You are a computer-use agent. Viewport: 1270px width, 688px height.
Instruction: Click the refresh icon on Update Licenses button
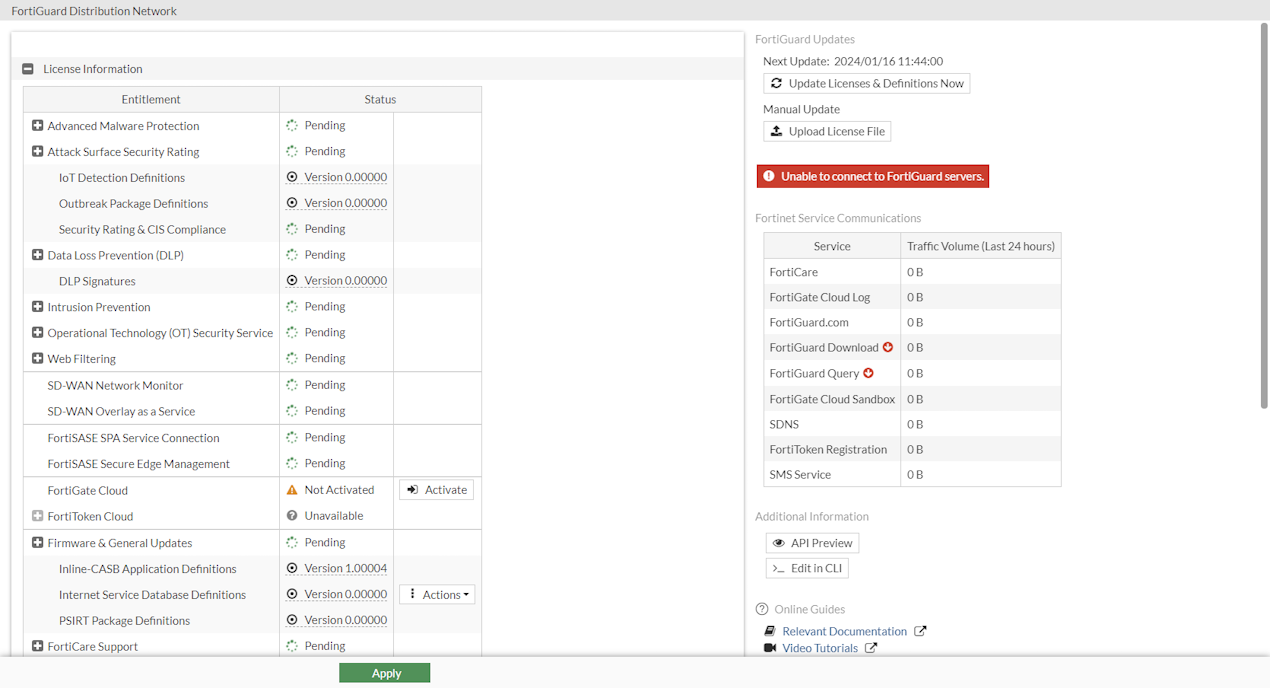click(x=777, y=83)
